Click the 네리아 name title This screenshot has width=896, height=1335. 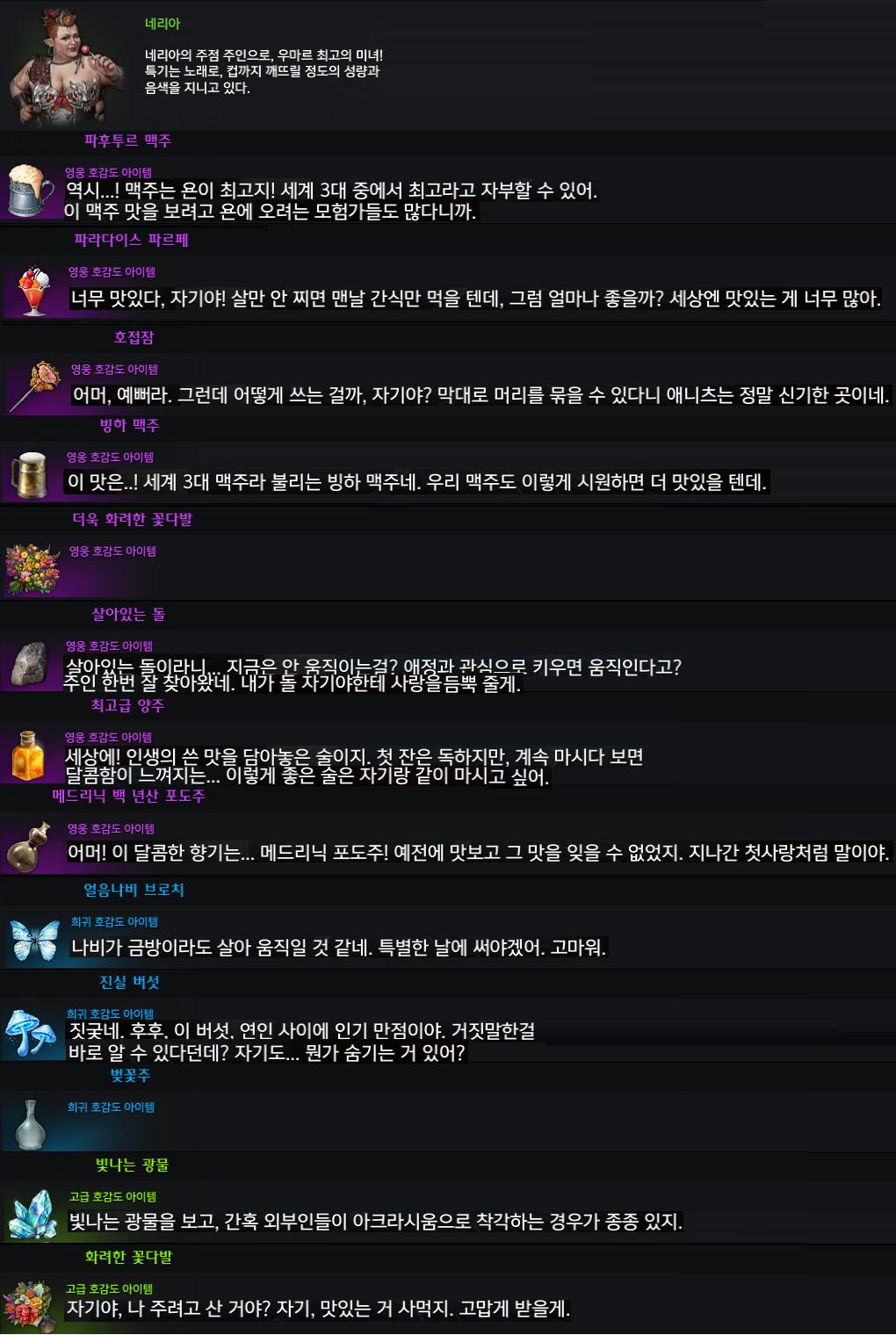[x=163, y=24]
